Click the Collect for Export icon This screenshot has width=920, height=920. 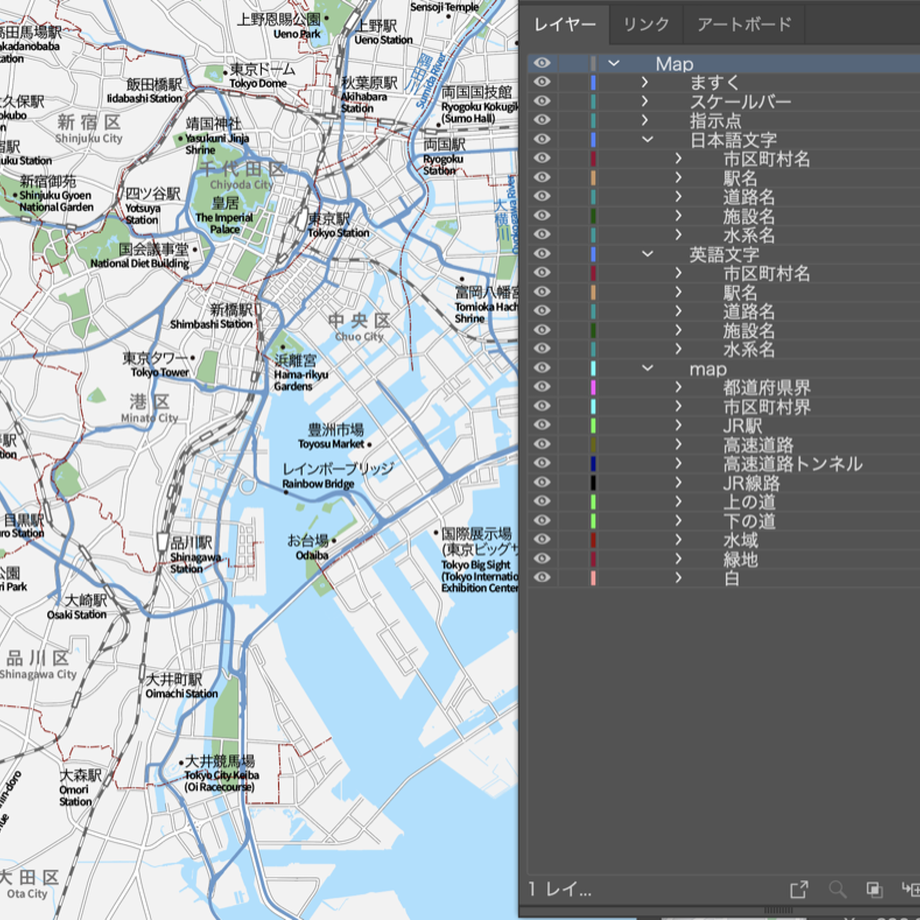click(799, 889)
